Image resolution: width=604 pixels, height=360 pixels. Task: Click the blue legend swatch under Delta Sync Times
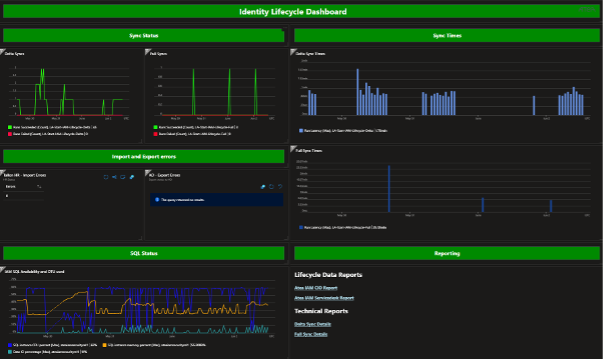pyautogui.click(x=301, y=131)
